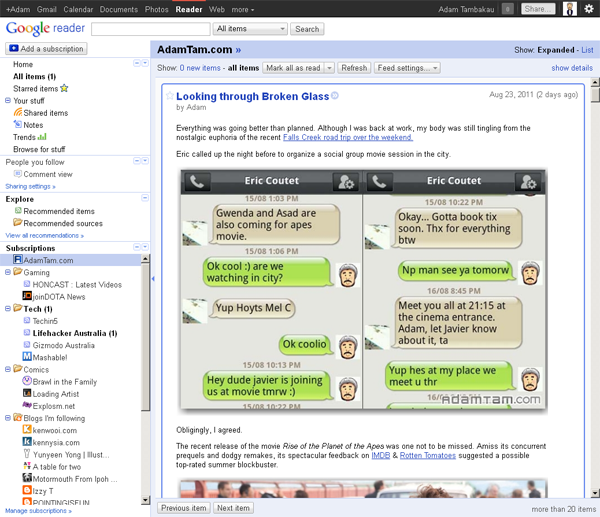The height and width of the screenshot is (517, 600).
Task: Click Recommended items icon
Action: tap(18, 210)
